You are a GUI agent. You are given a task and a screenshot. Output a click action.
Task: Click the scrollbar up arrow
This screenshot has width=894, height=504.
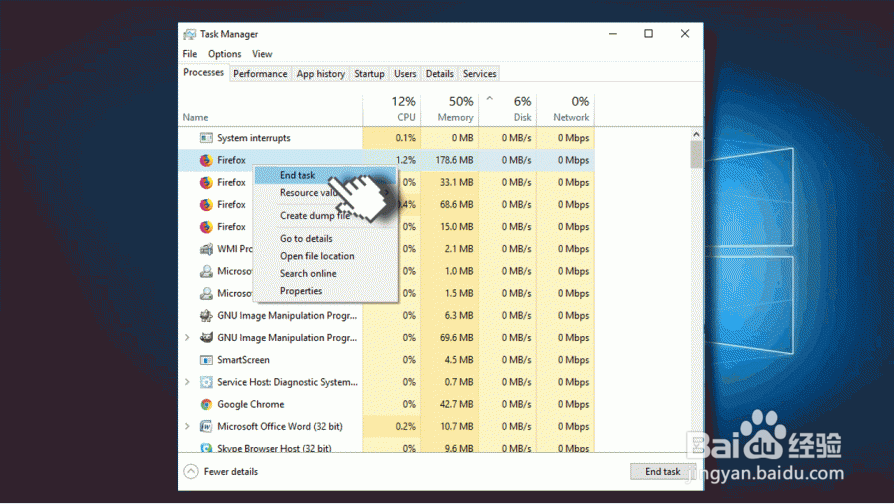point(696,135)
